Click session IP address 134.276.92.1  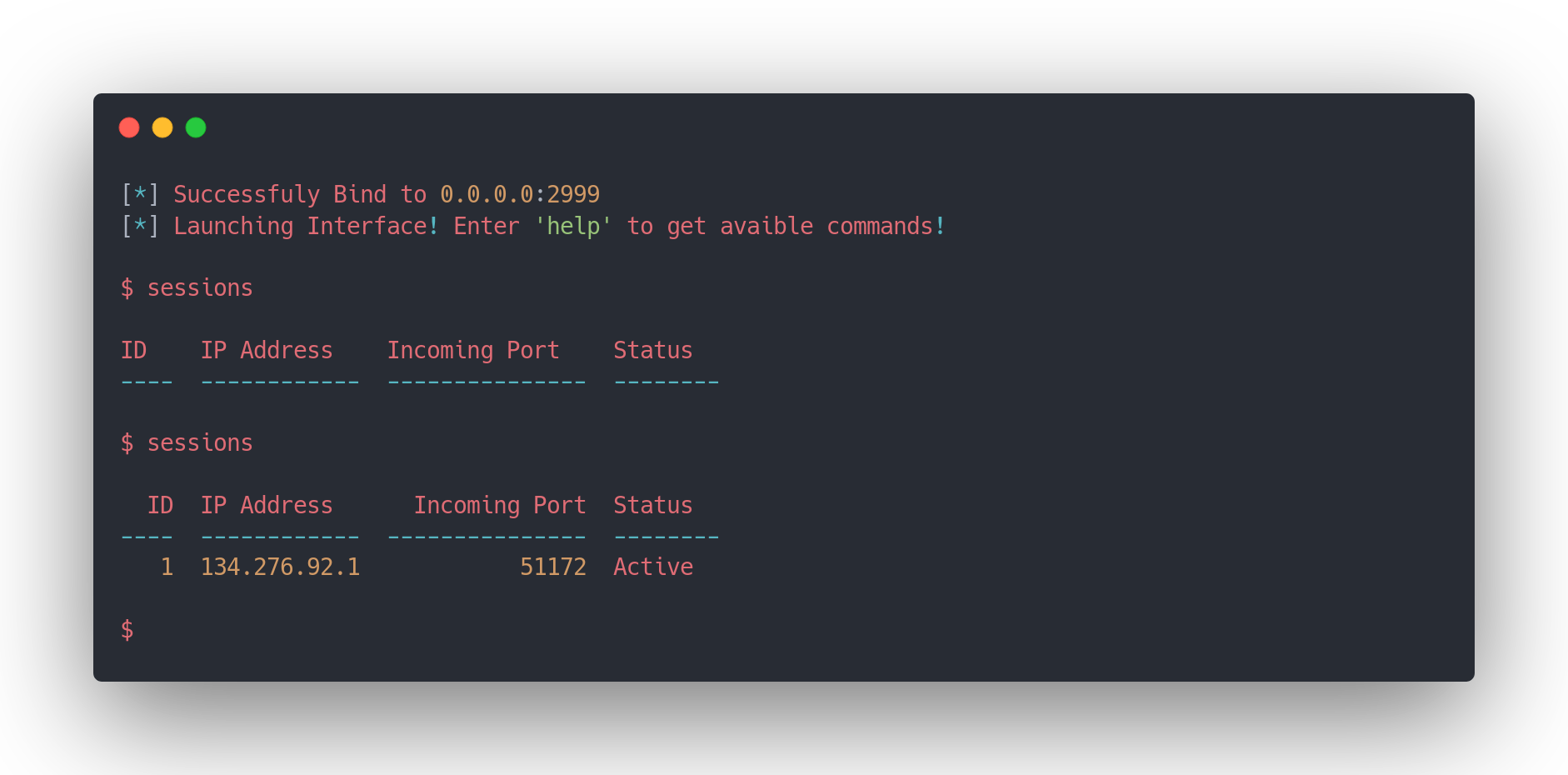click(x=280, y=567)
